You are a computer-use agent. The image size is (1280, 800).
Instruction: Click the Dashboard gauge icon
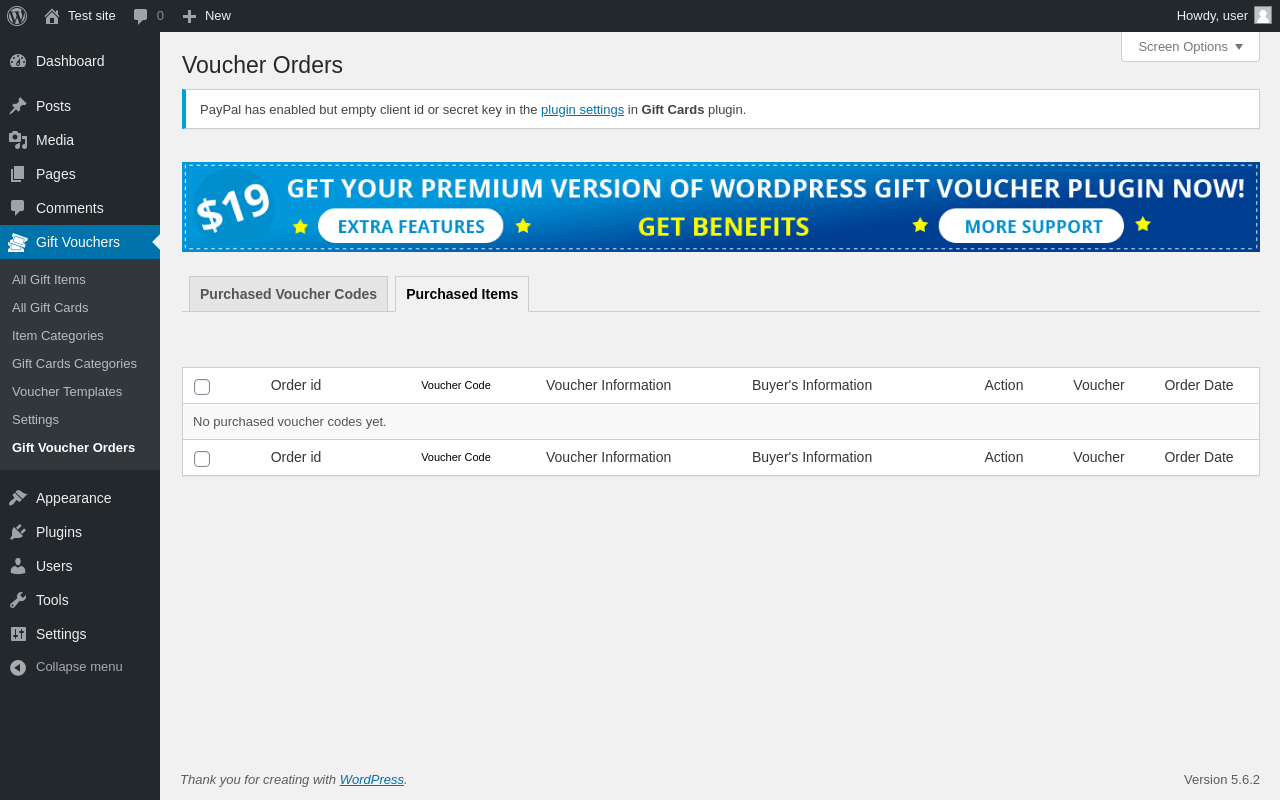tap(18, 61)
